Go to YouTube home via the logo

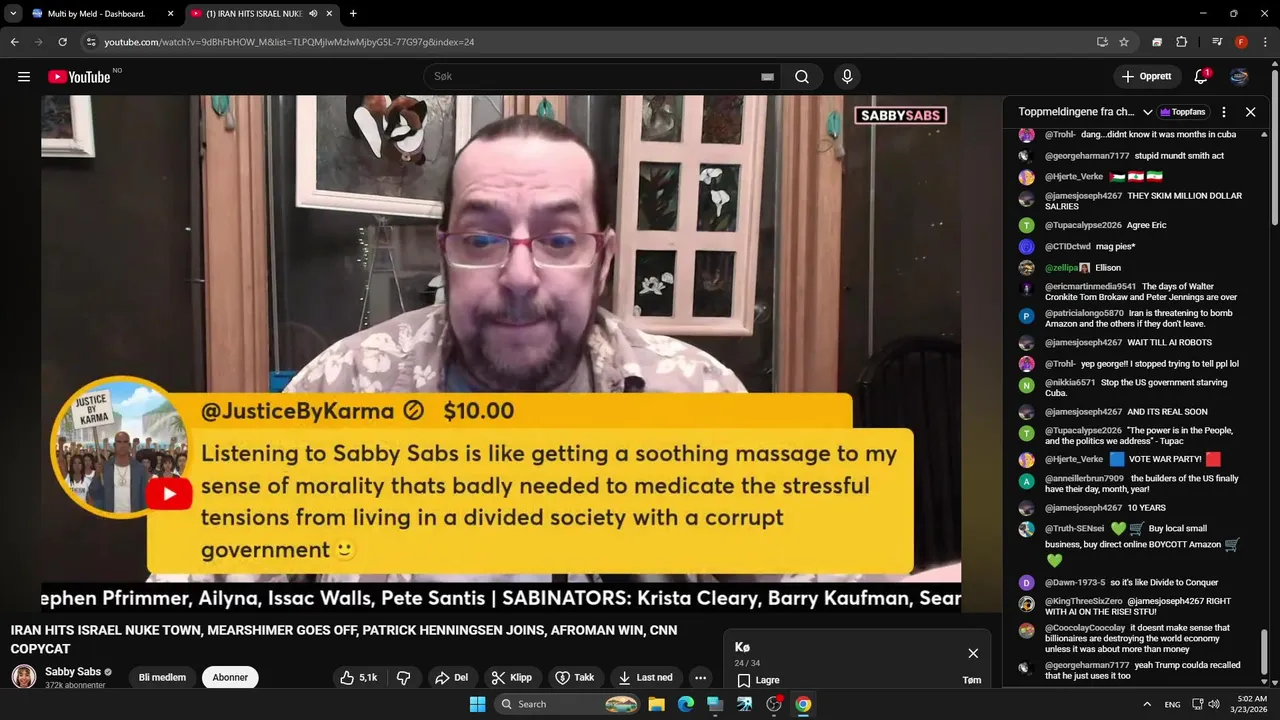point(79,77)
